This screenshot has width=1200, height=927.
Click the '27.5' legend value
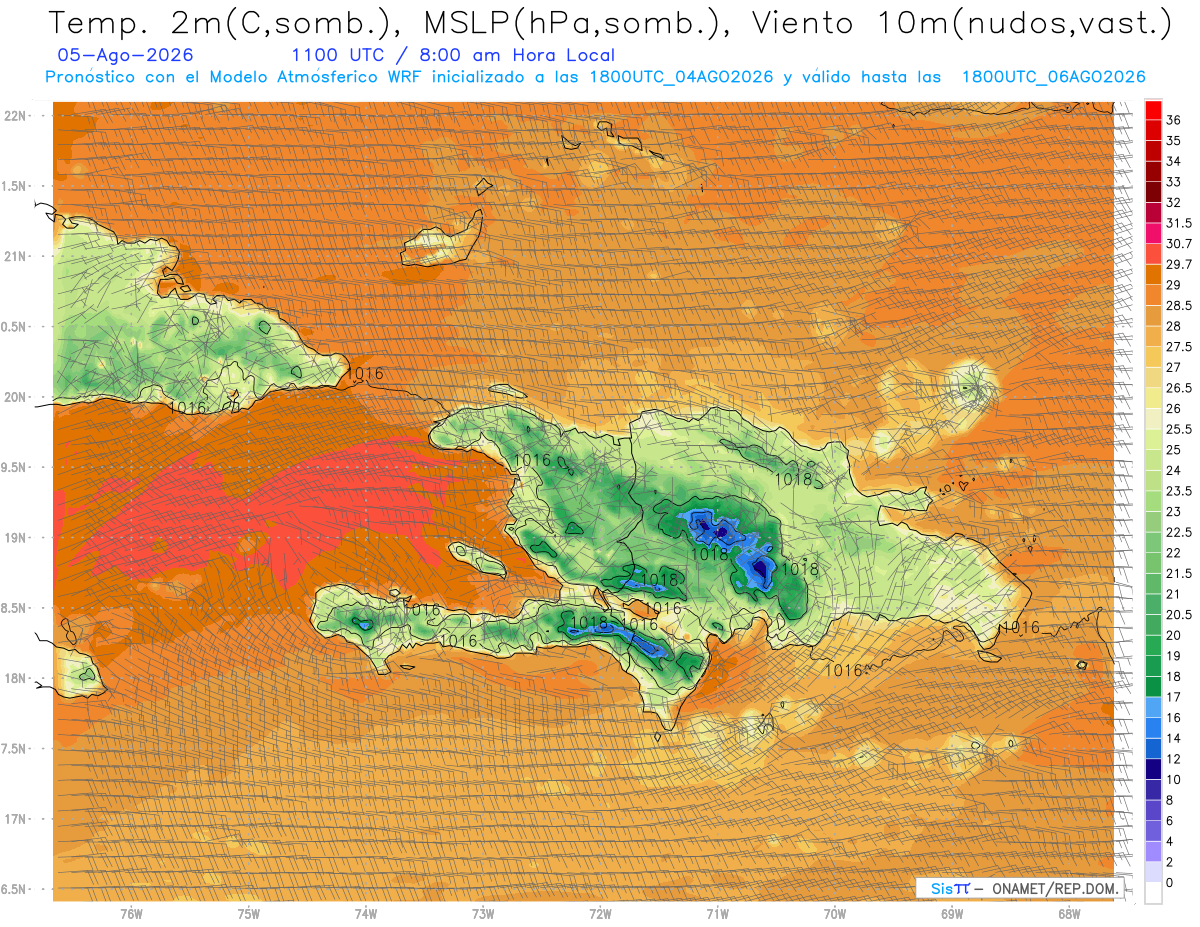pyautogui.click(x=1179, y=346)
